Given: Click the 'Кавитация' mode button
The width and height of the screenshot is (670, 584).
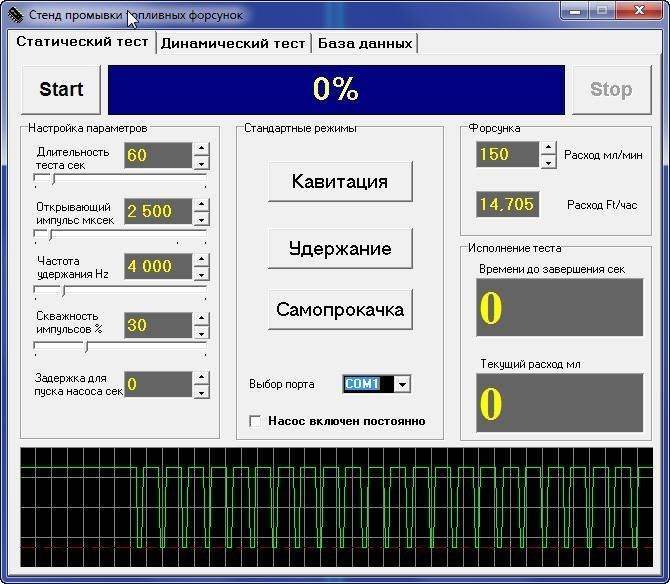Looking at the screenshot, I should point(340,182).
